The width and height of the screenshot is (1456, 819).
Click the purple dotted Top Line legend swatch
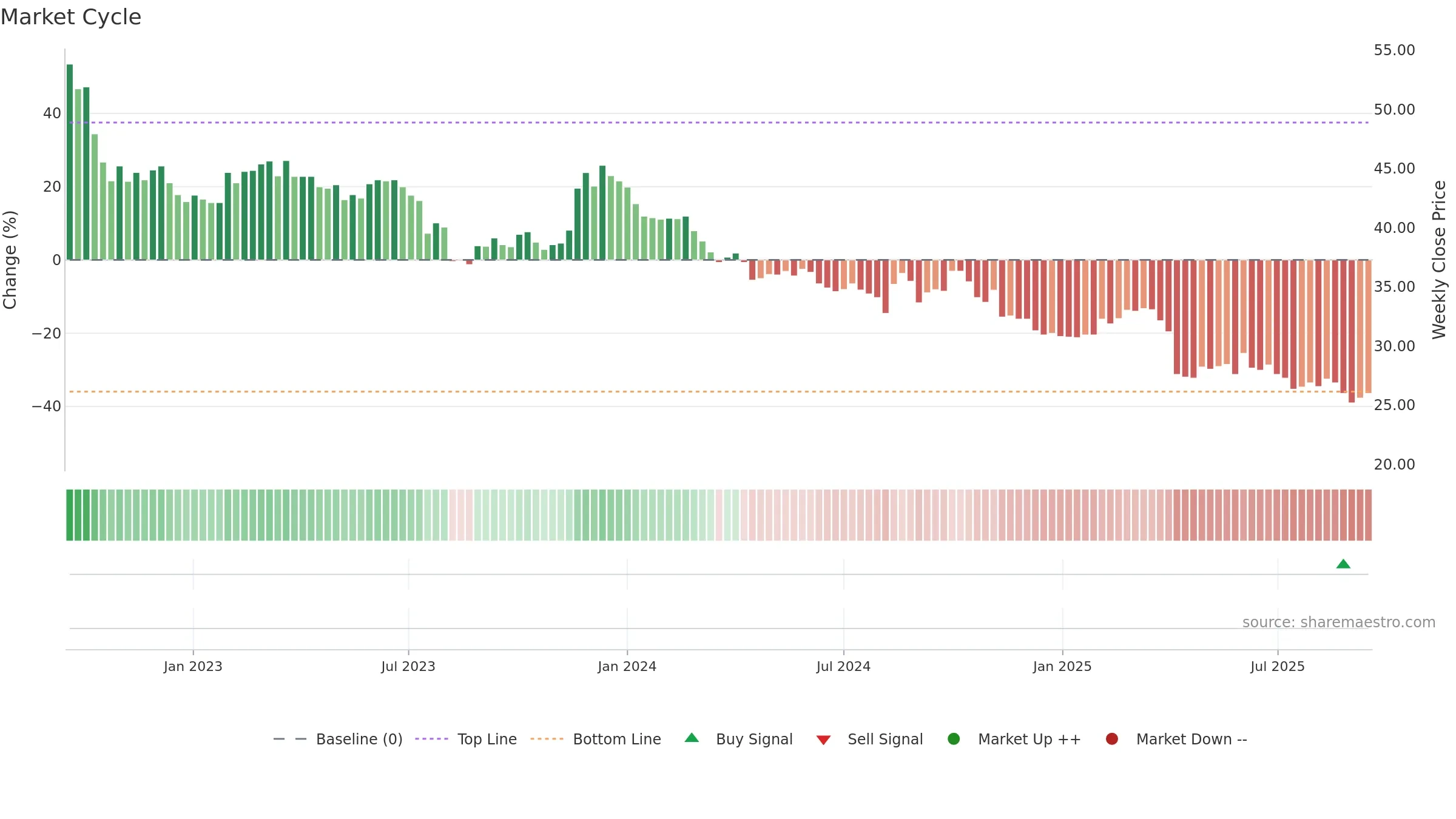pyautogui.click(x=431, y=739)
